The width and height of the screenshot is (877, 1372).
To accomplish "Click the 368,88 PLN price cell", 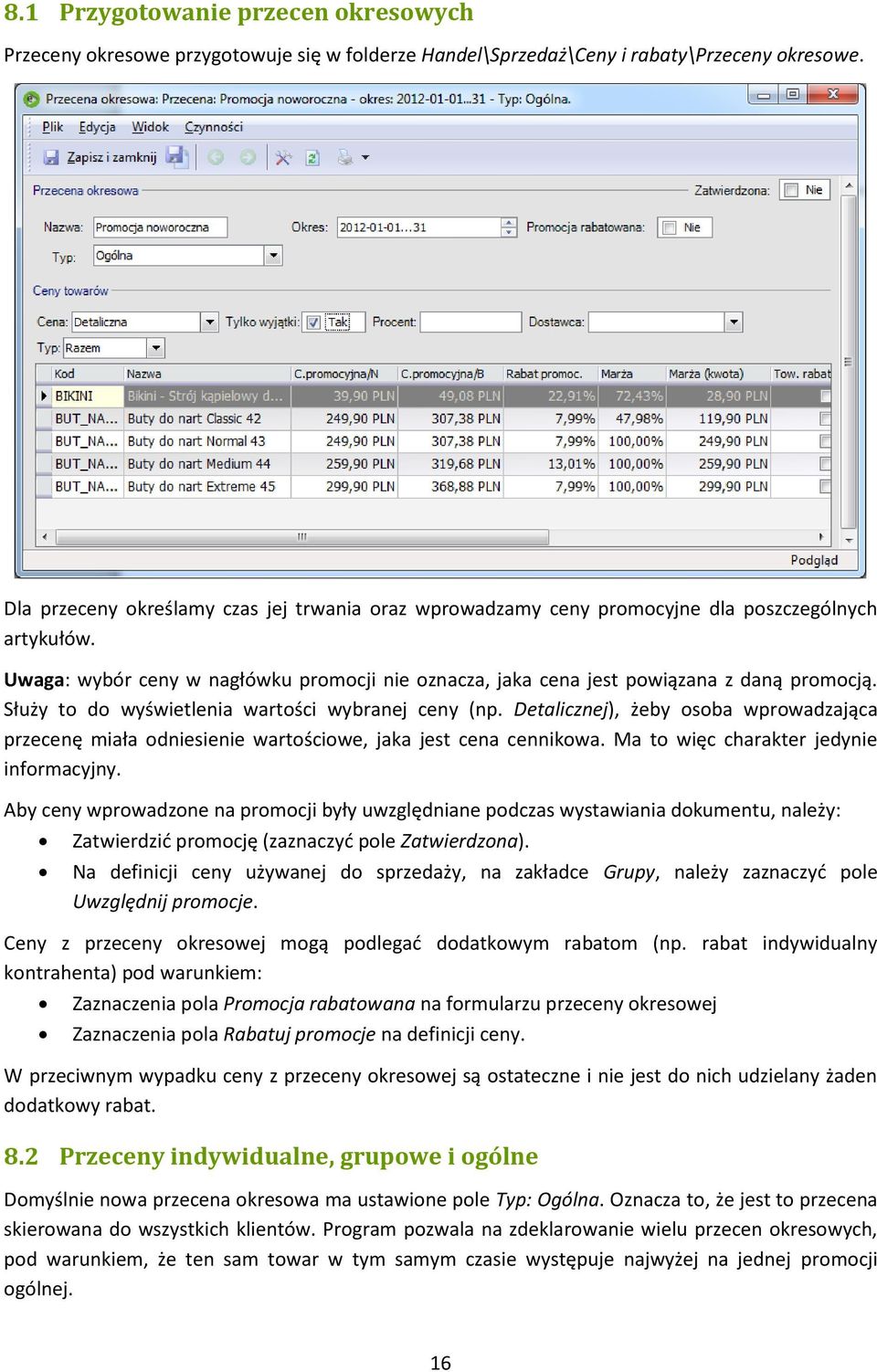I will (450, 487).
